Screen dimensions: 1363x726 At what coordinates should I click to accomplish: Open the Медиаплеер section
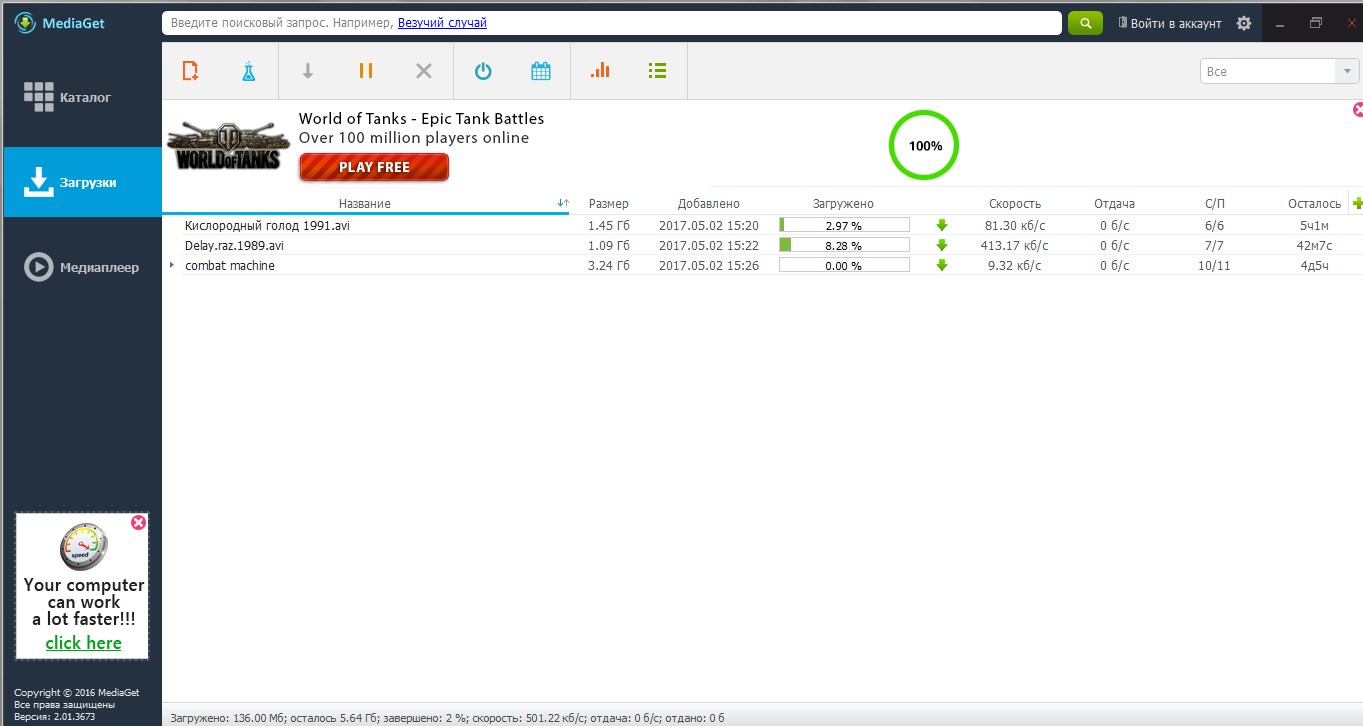pos(82,267)
